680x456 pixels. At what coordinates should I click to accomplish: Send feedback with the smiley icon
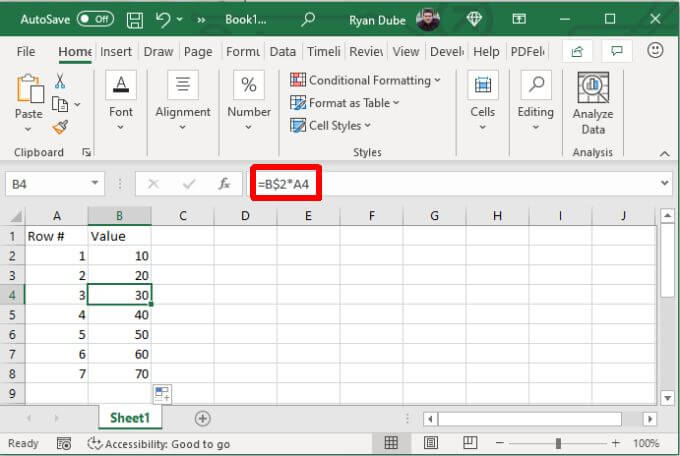655,51
